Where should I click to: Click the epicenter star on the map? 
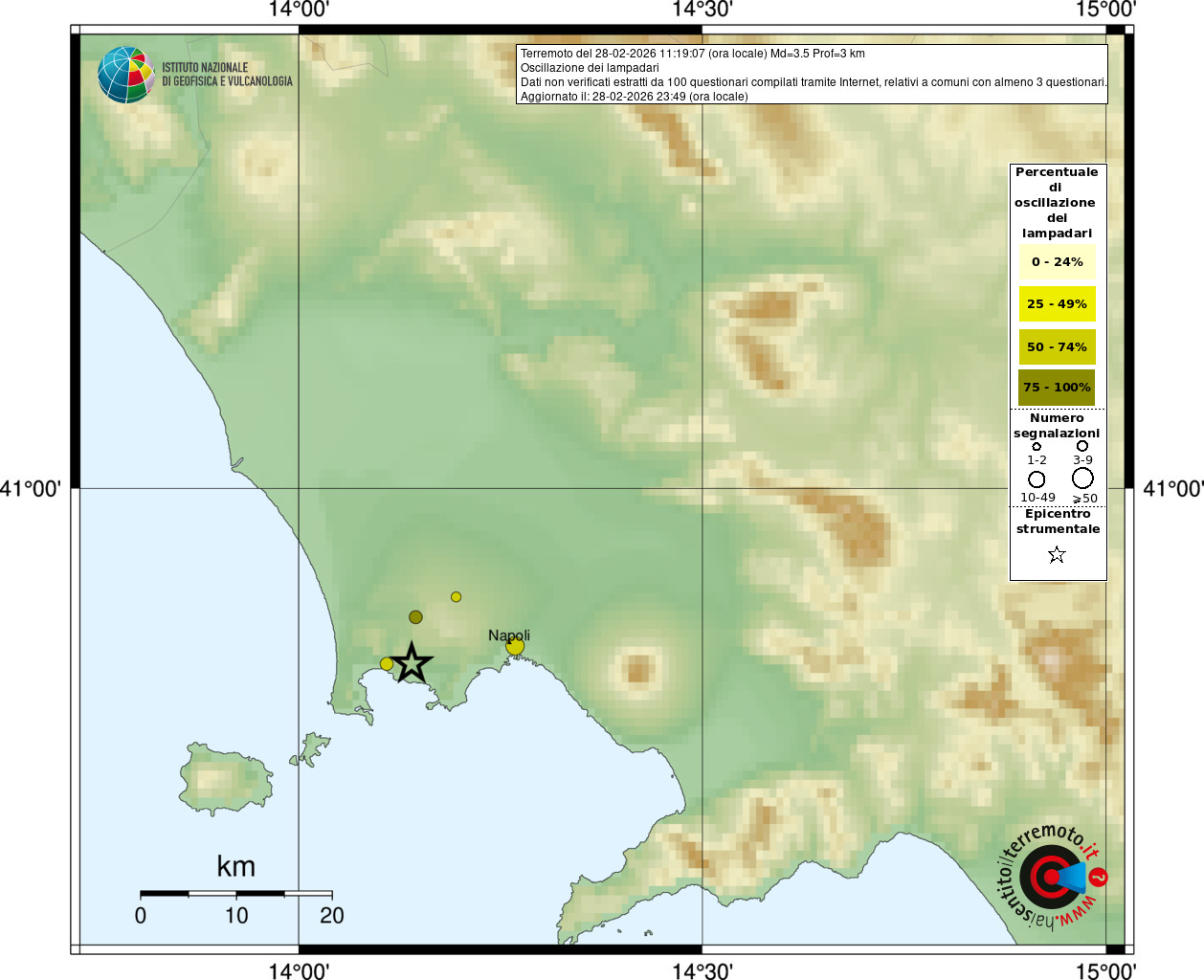click(x=412, y=663)
